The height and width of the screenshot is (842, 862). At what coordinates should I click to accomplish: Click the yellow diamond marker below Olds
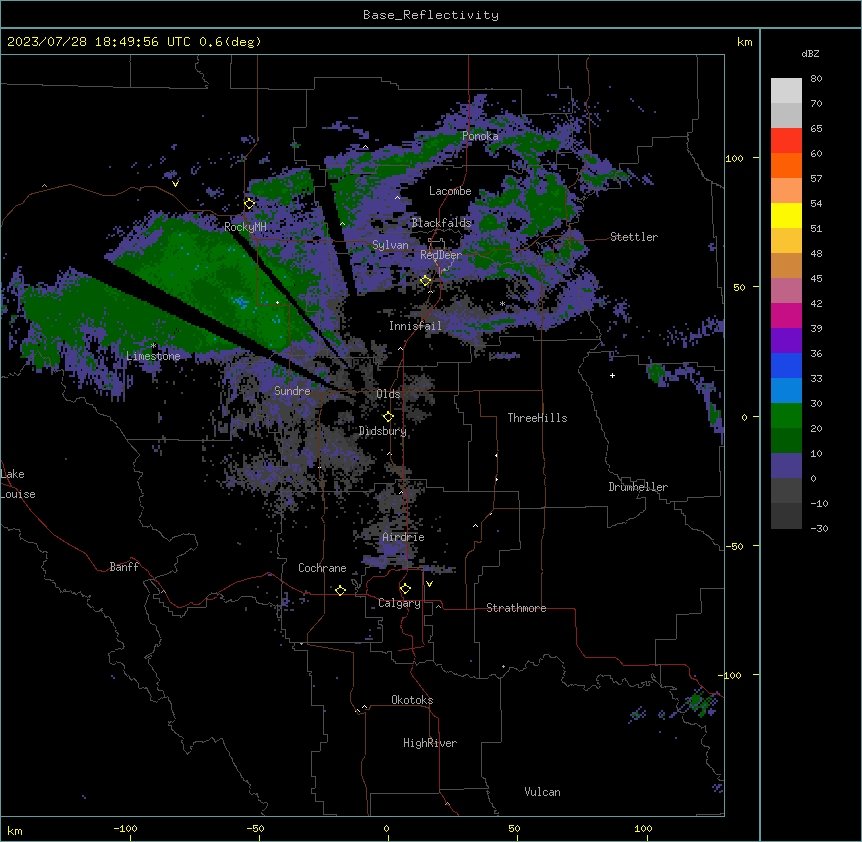pyautogui.click(x=388, y=417)
